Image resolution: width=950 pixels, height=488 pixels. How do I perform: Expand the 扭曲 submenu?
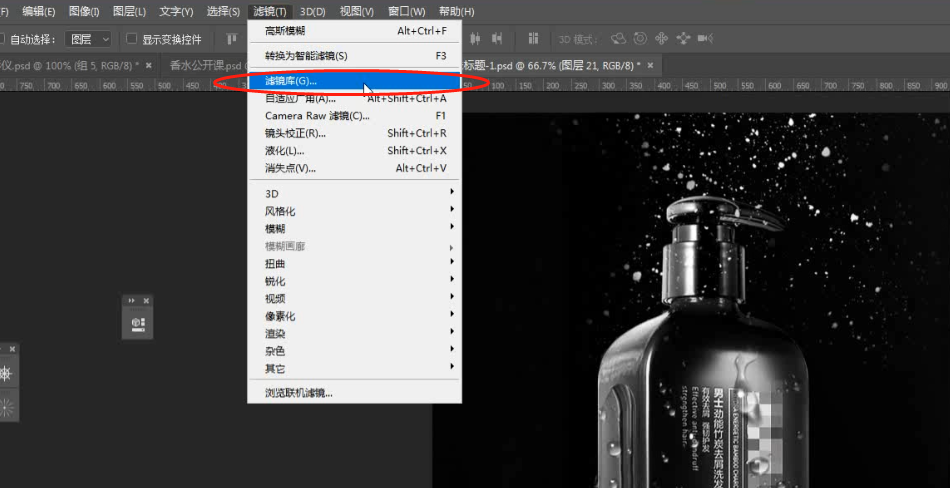click(354, 264)
